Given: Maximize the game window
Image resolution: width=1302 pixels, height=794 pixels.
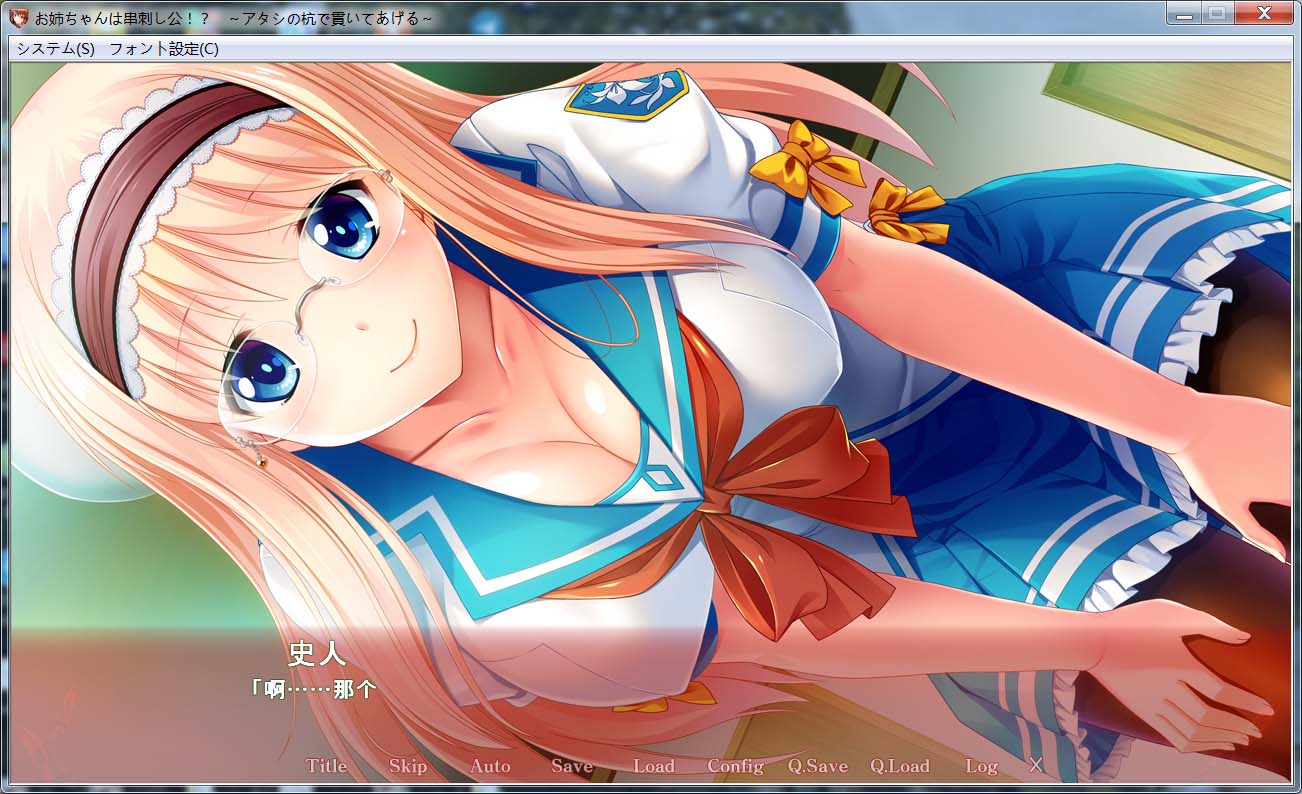Looking at the screenshot, I should [x=1217, y=13].
